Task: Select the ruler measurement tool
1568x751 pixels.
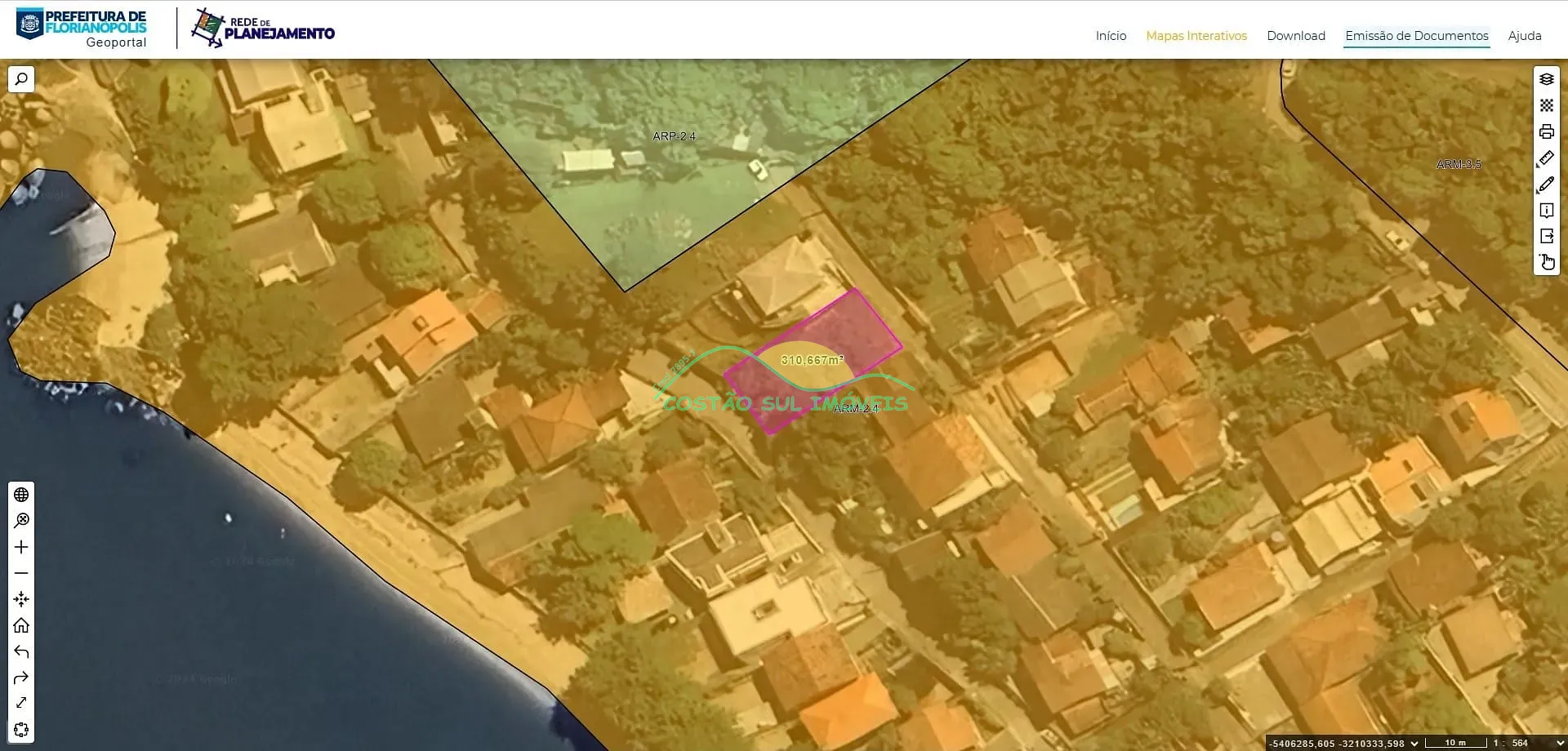Action: (x=1547, y=158)
